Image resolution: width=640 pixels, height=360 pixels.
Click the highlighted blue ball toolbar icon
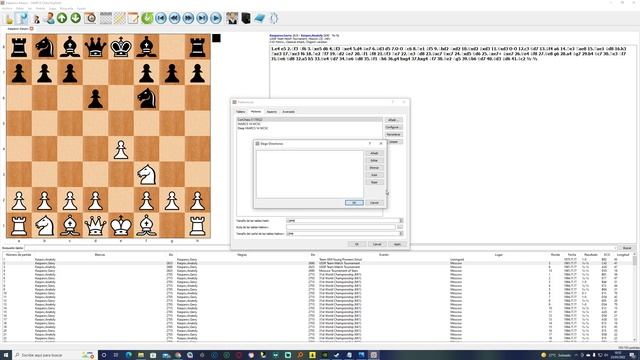[x=22, y=18]
